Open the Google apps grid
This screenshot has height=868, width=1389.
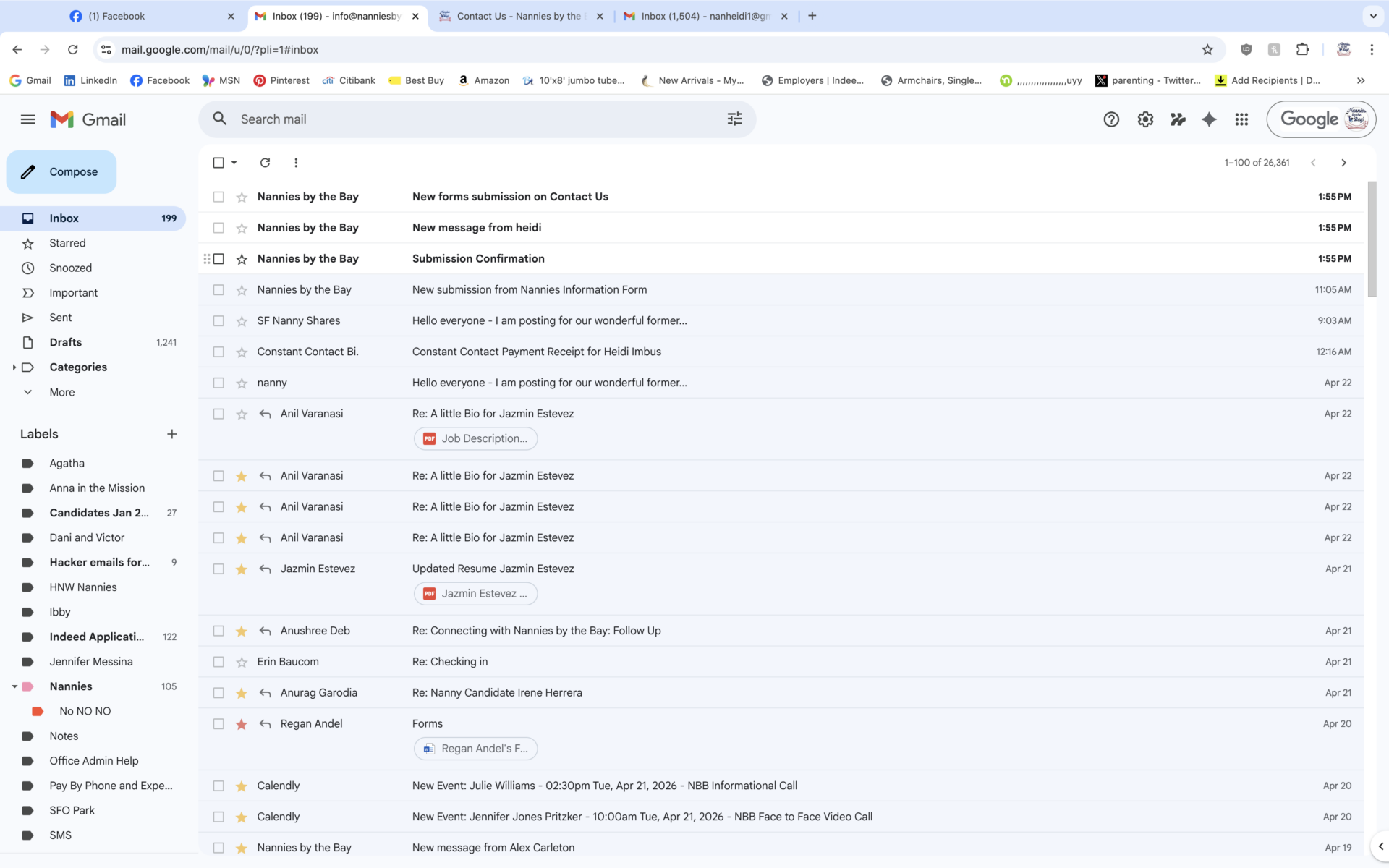click(x=1241, y=119)
